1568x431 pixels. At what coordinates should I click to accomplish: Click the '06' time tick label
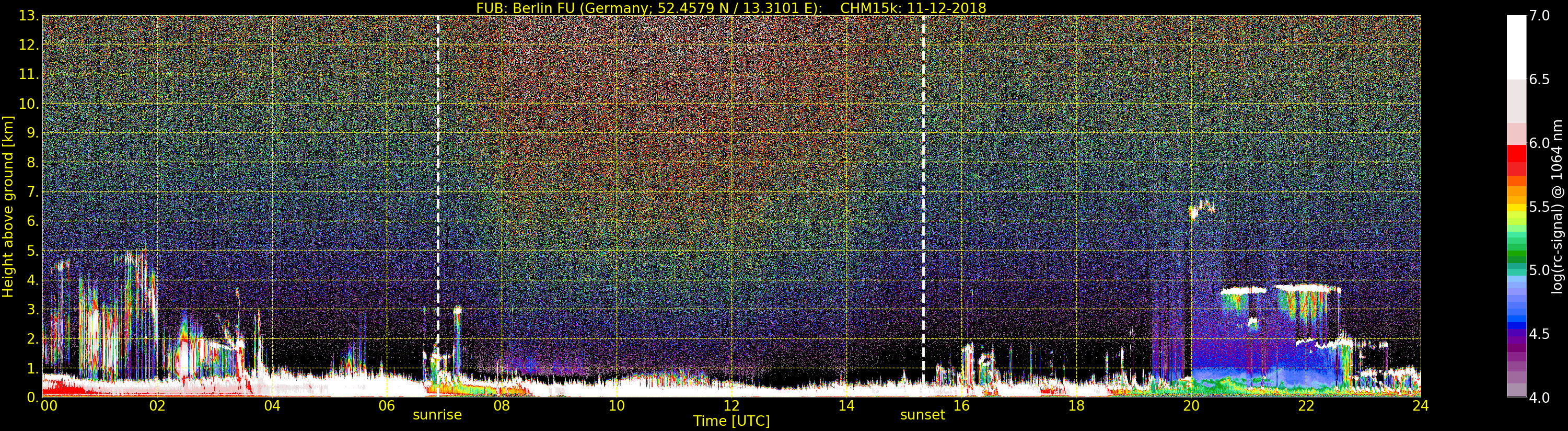[x=387, y=406]
